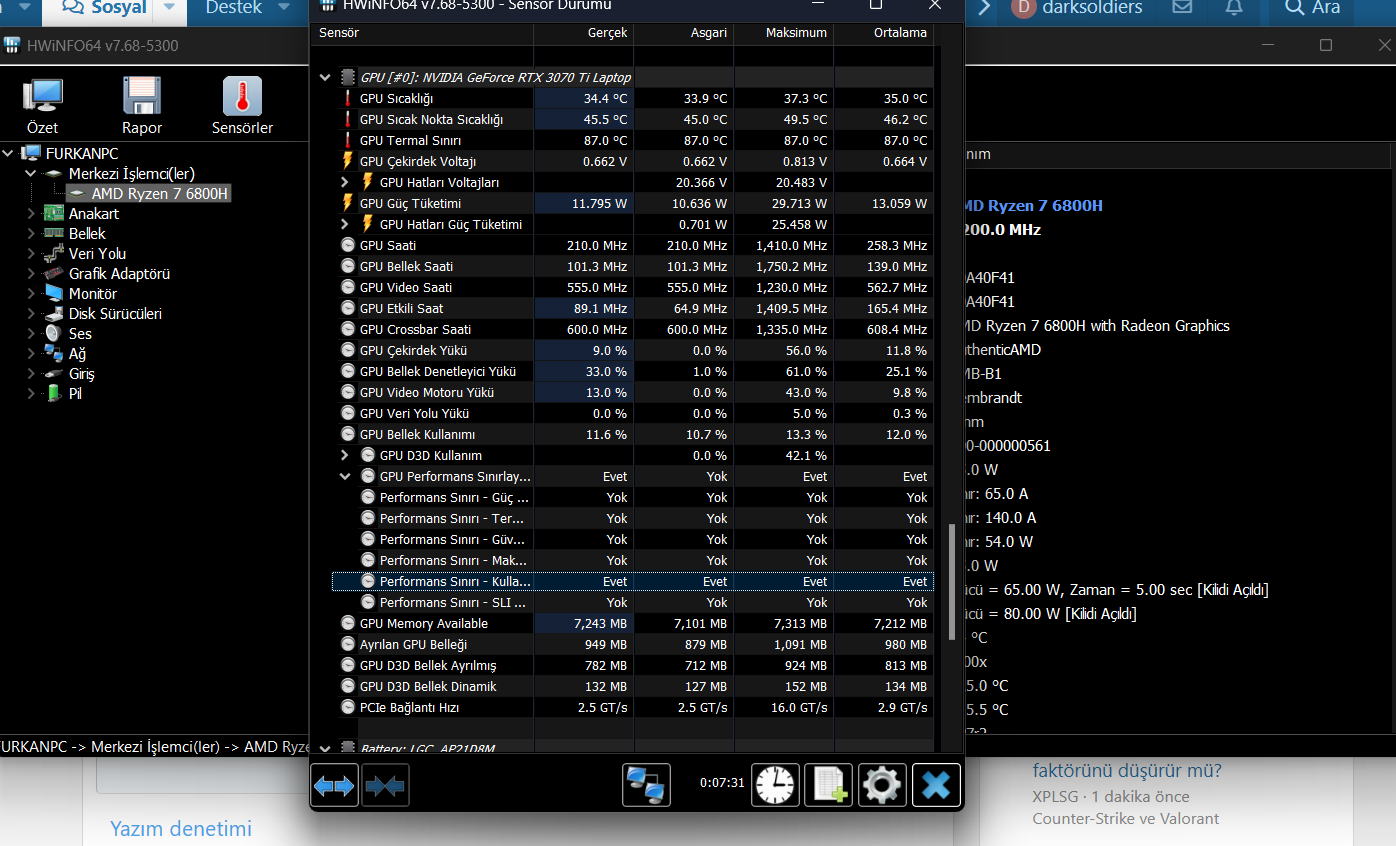Click the blue expand-columns arrows button
The height and width of the screenshot is (846, 1396).
[x=334, y=786]
